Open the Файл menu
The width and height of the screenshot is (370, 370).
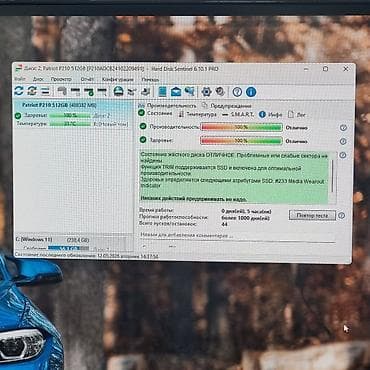20,79
